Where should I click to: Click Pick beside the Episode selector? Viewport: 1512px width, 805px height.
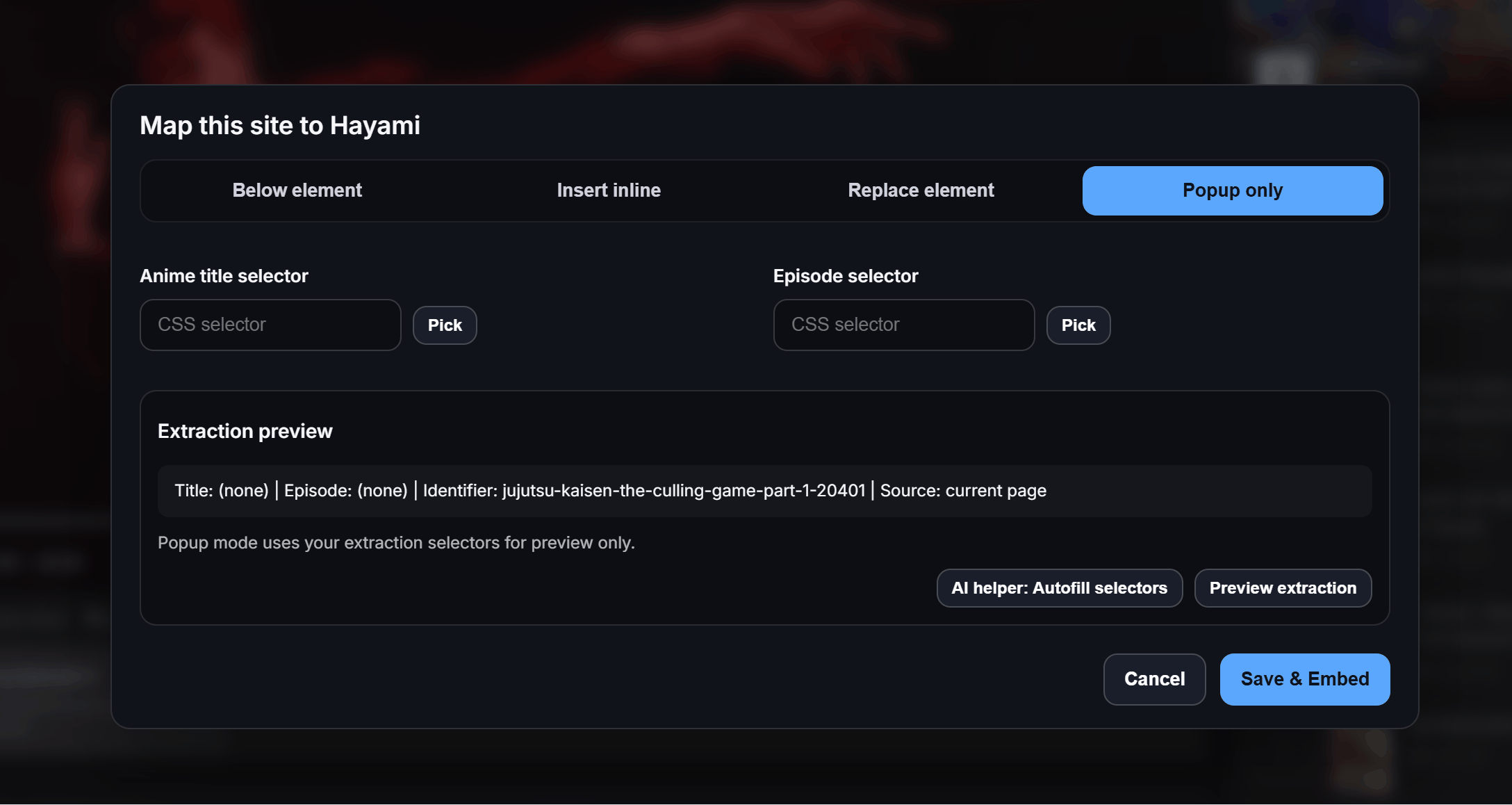point(1078,325)
